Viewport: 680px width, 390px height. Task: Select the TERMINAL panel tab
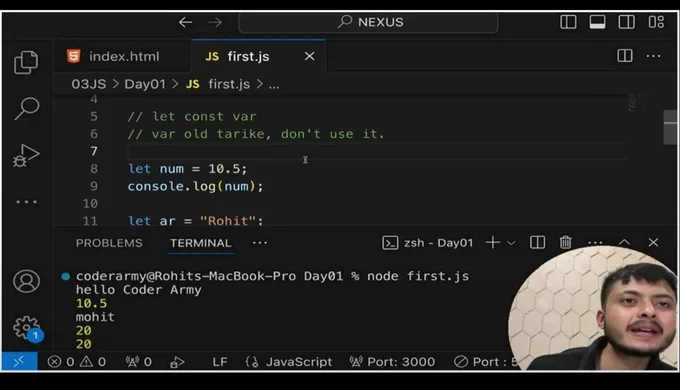(x=200, y=243)
